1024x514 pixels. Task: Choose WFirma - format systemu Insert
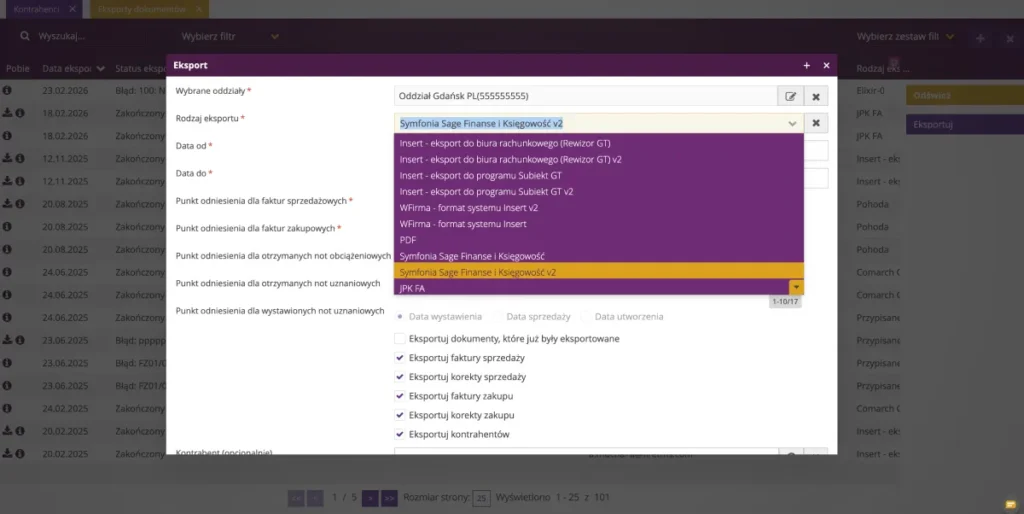tap(598, 224)
